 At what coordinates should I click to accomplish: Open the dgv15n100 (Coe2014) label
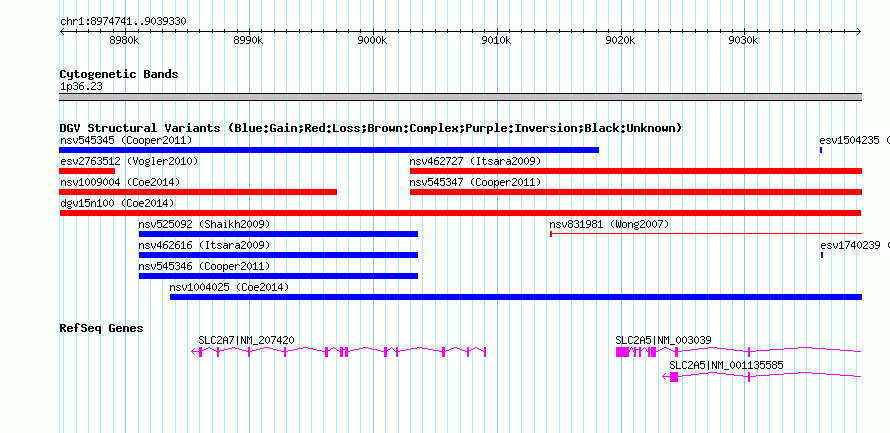pos(117,203)
